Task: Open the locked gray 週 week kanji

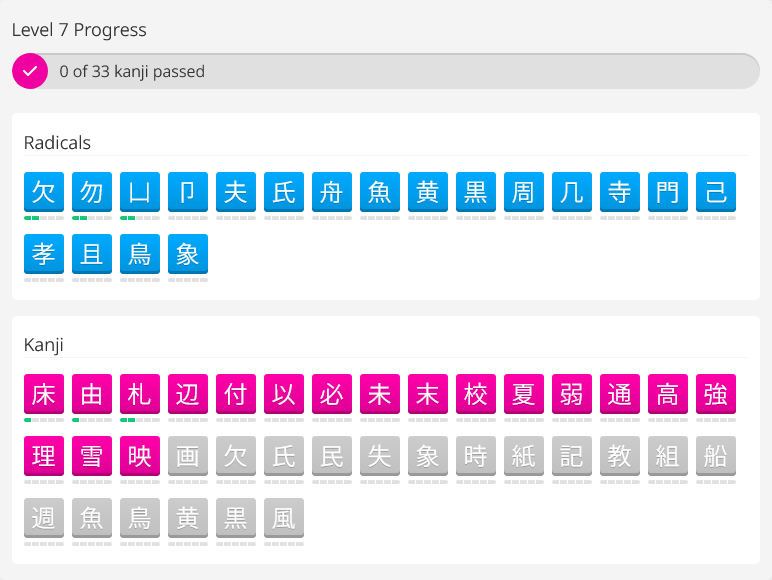Action: click(44, 518)
